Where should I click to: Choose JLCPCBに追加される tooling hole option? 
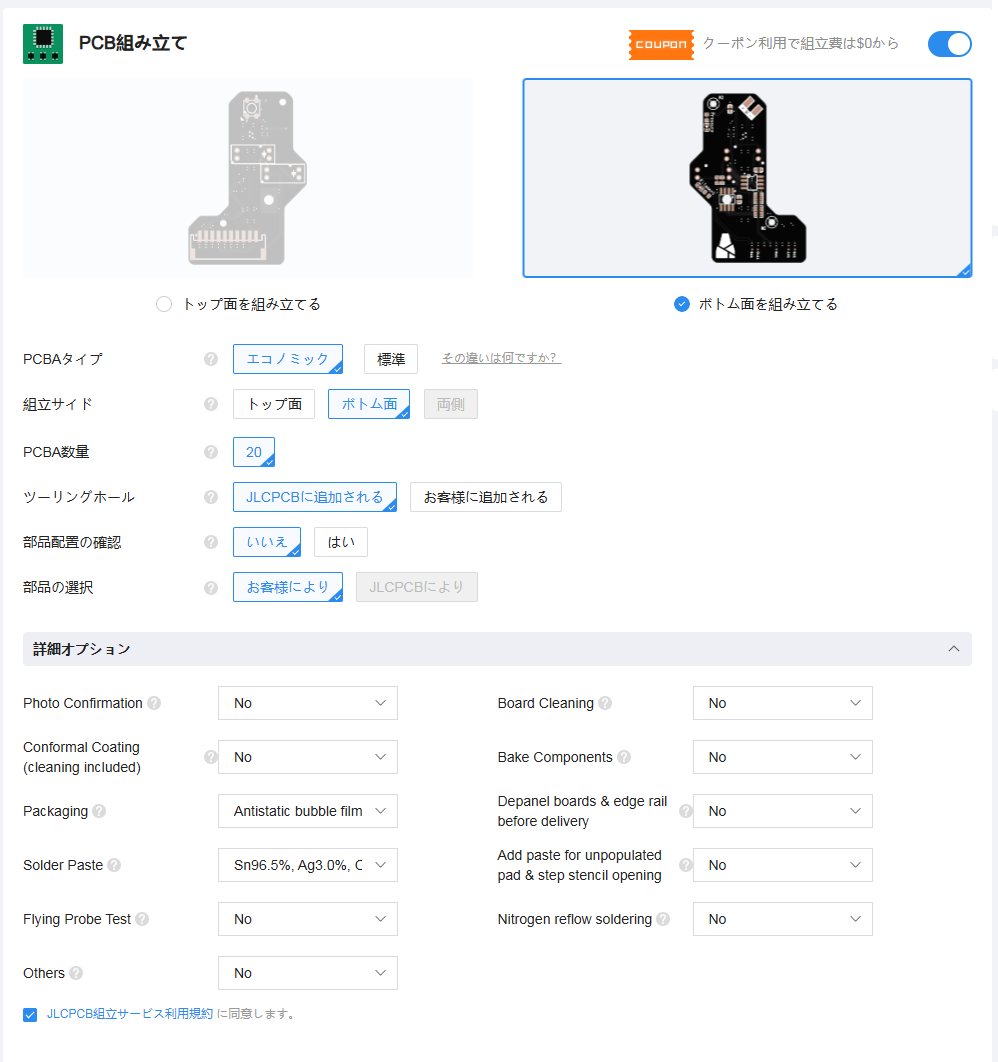(x=315, y=497)
